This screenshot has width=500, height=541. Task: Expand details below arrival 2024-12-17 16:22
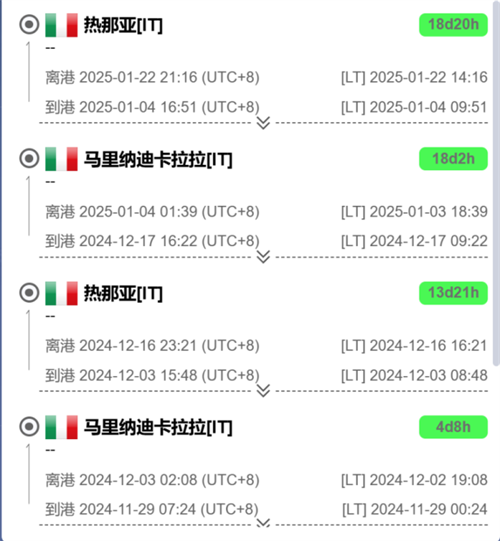[263, 257]
